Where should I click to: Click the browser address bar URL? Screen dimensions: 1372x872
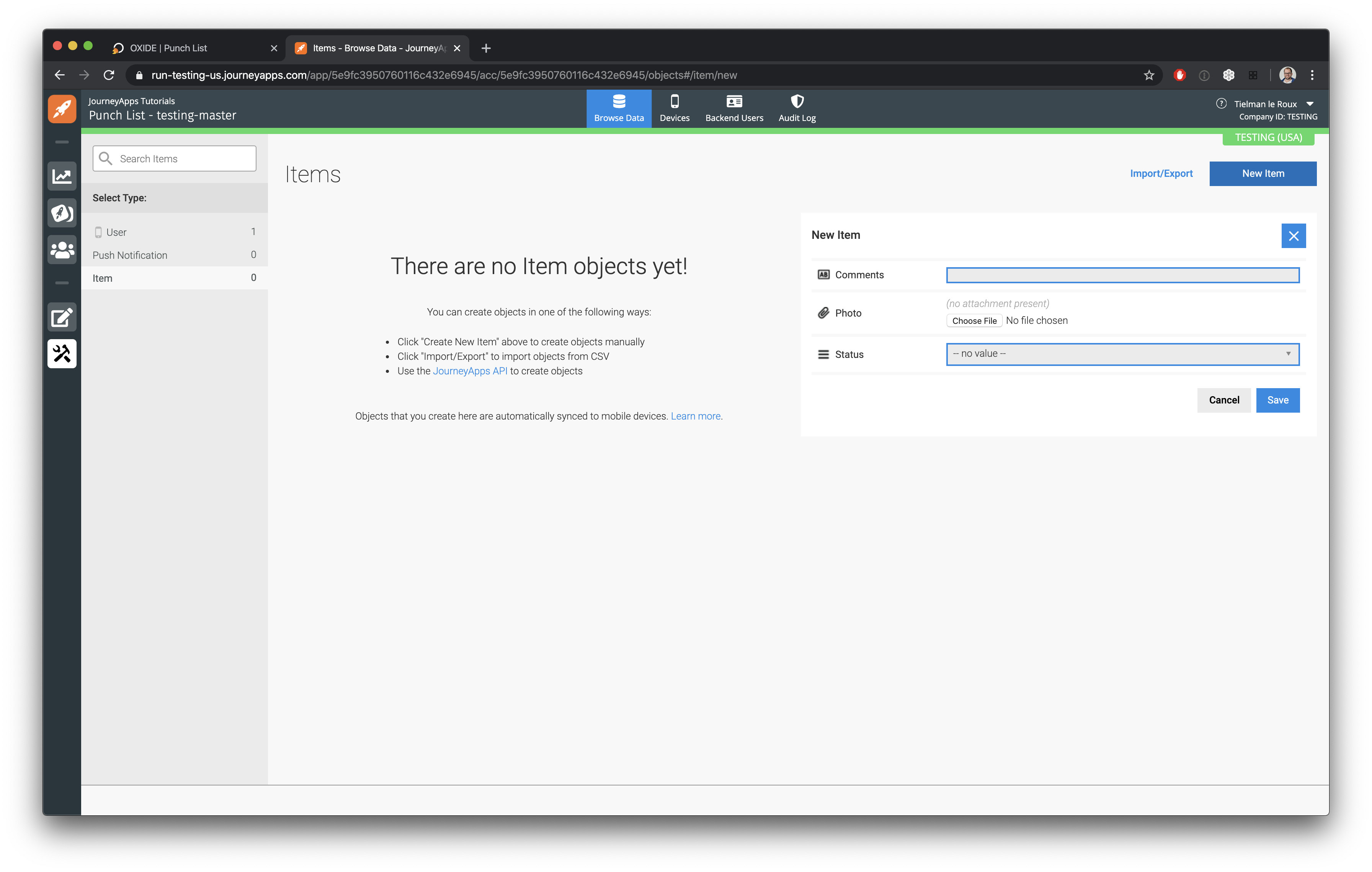coord(444,75)
